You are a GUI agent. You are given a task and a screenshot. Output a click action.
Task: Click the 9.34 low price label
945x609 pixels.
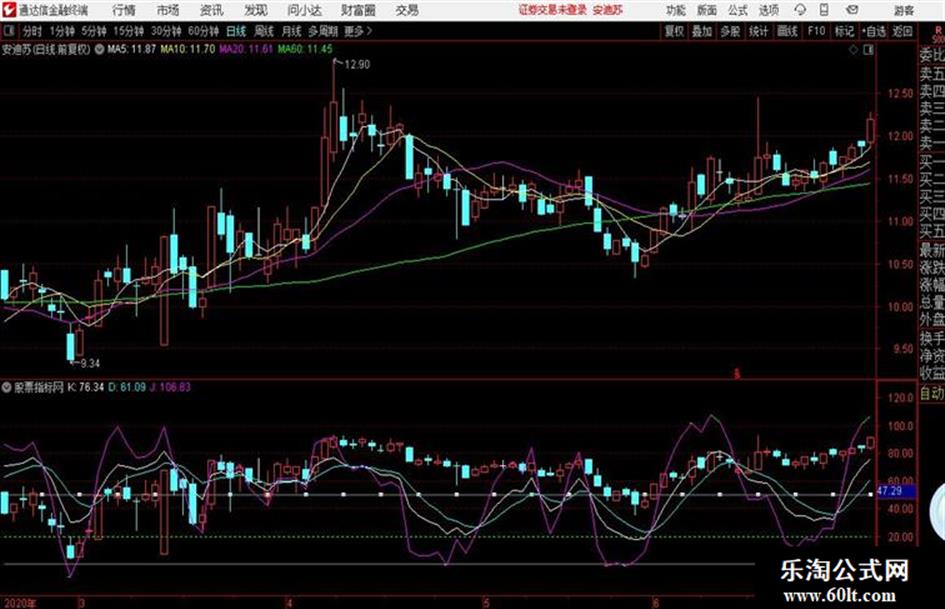click(90, 363)
